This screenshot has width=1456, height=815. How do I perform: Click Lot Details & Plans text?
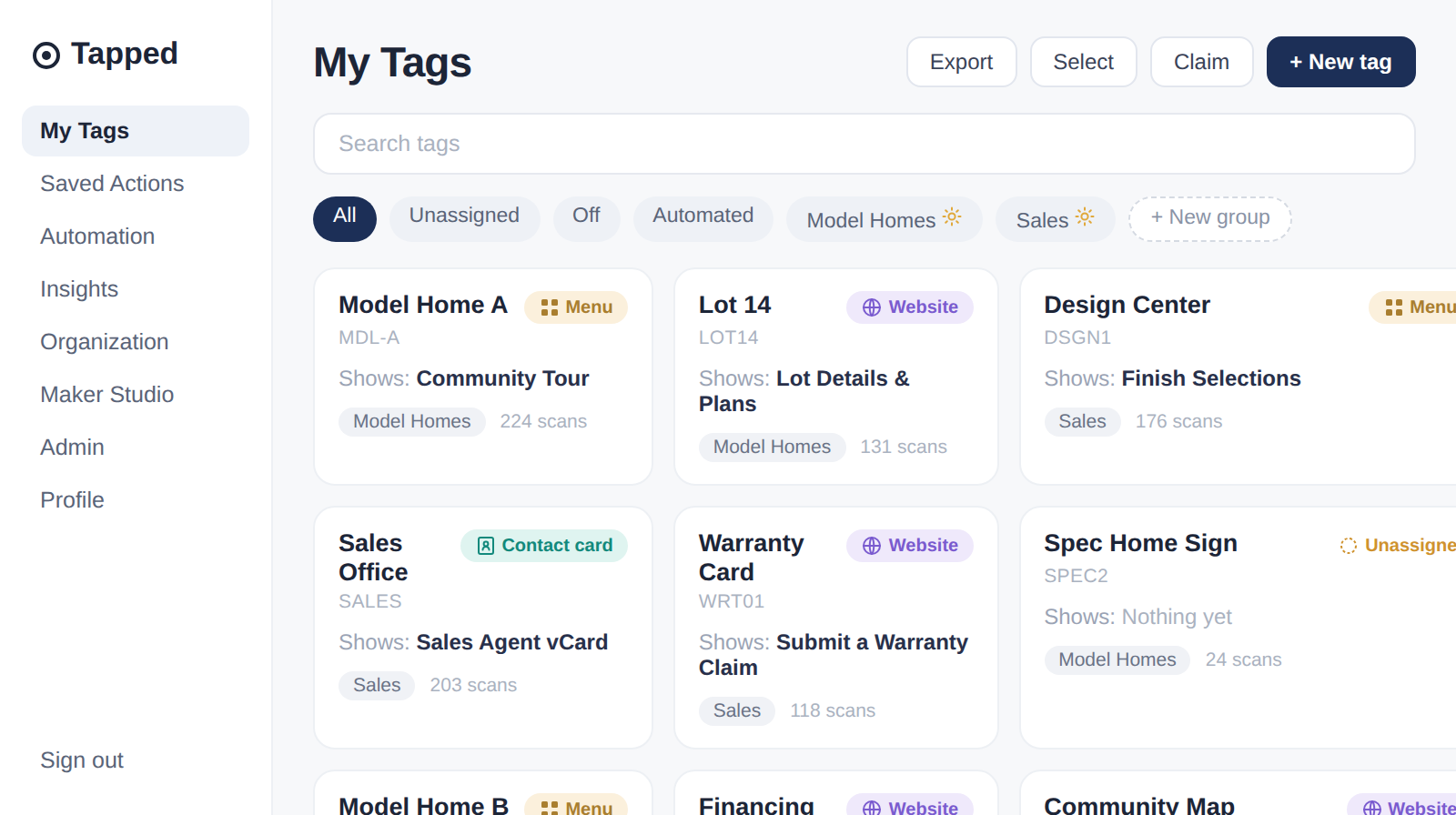[804, 391]
